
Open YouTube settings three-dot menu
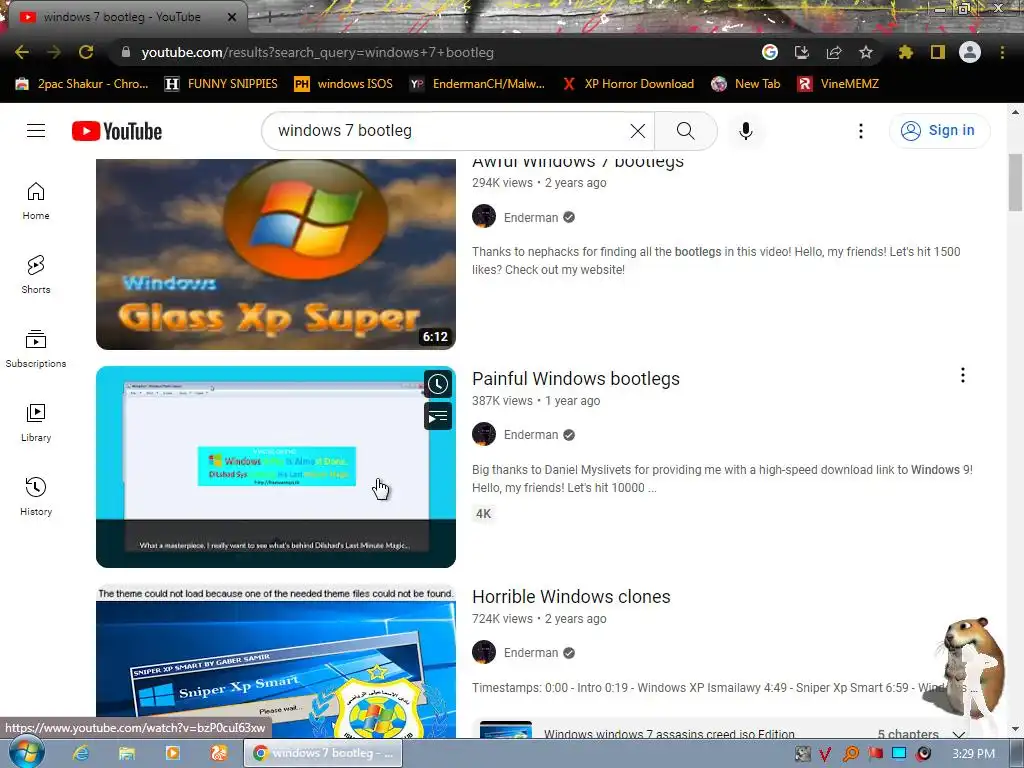pos(861,131)
